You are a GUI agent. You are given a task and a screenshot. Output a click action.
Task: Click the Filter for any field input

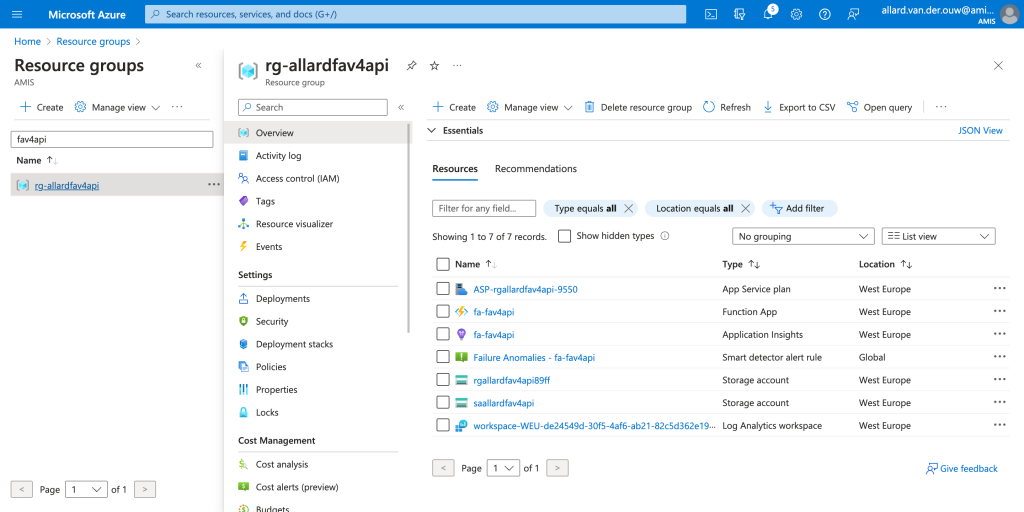tap(484, 208)
